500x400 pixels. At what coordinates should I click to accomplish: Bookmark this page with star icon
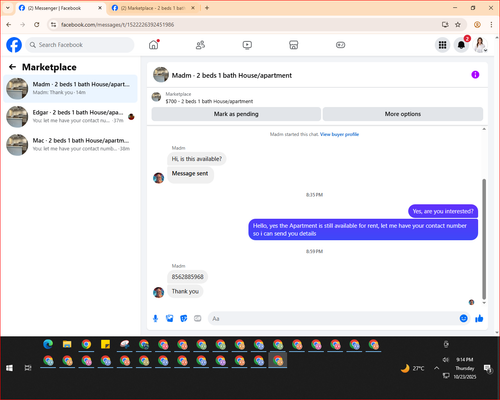(458, 25)
